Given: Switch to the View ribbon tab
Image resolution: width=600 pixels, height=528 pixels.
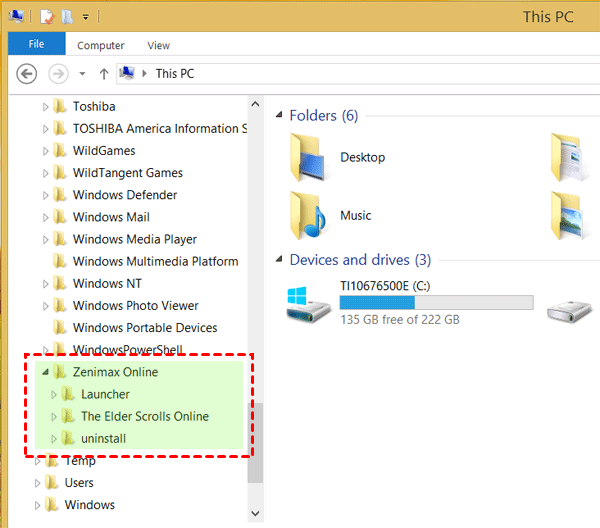Looking at the screenshot, I should click(x=158, y=45).
